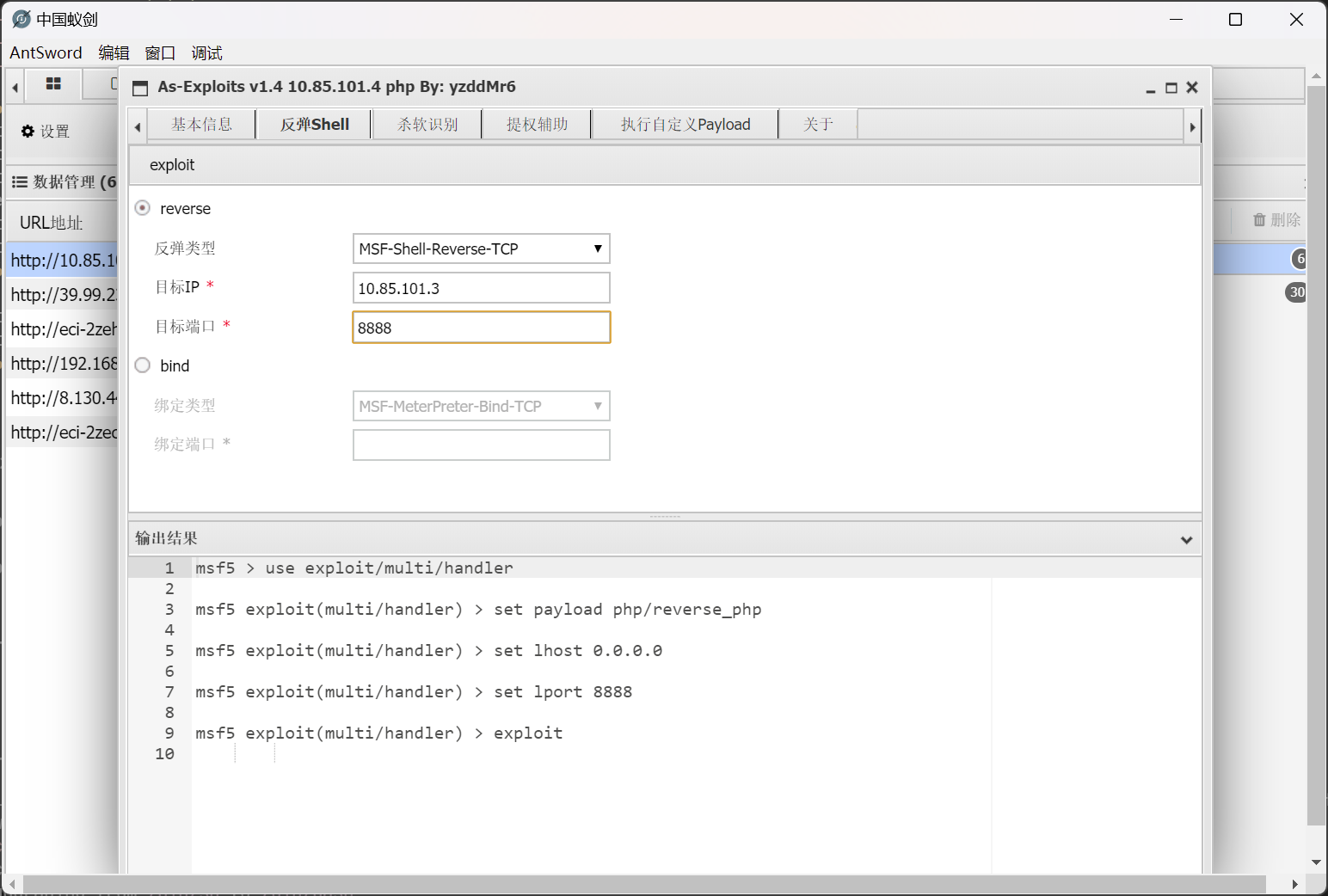Click the horizontal scrollbar right arrow
The height and width of the screenshot is (896, 1328).
[x=1295, y=884]
